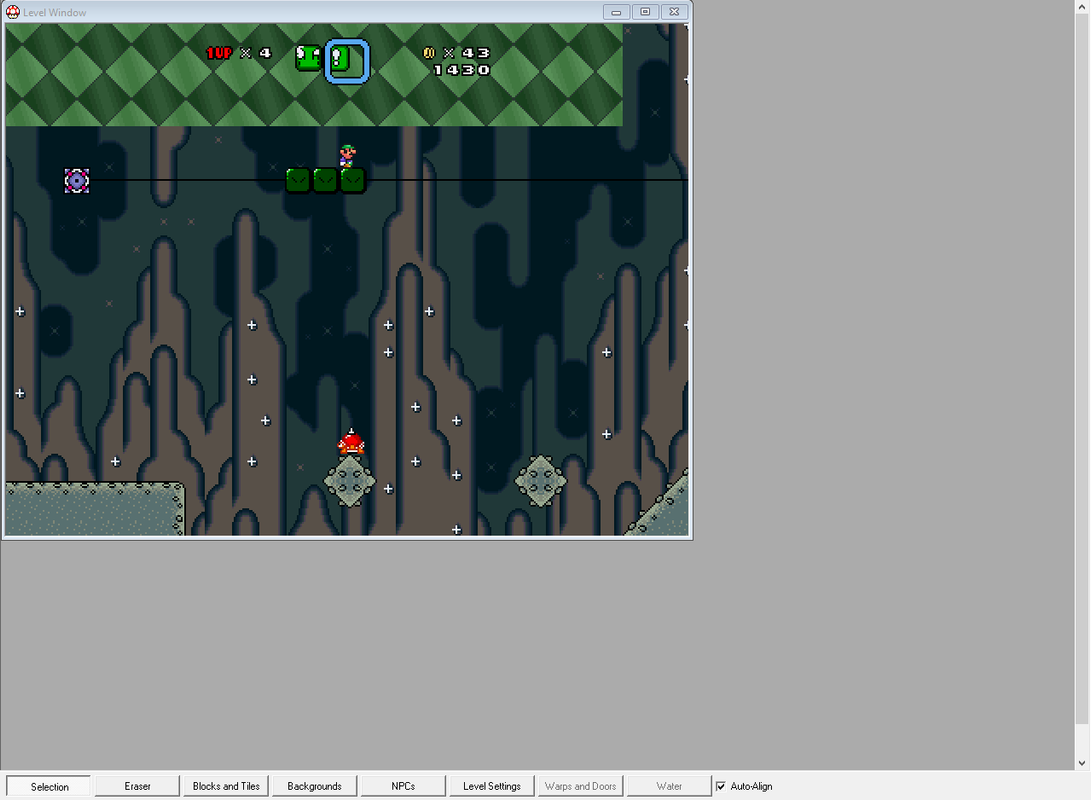Click the coin counter icon in HUD
This screenshot has height=800, width=1091.
429,53
